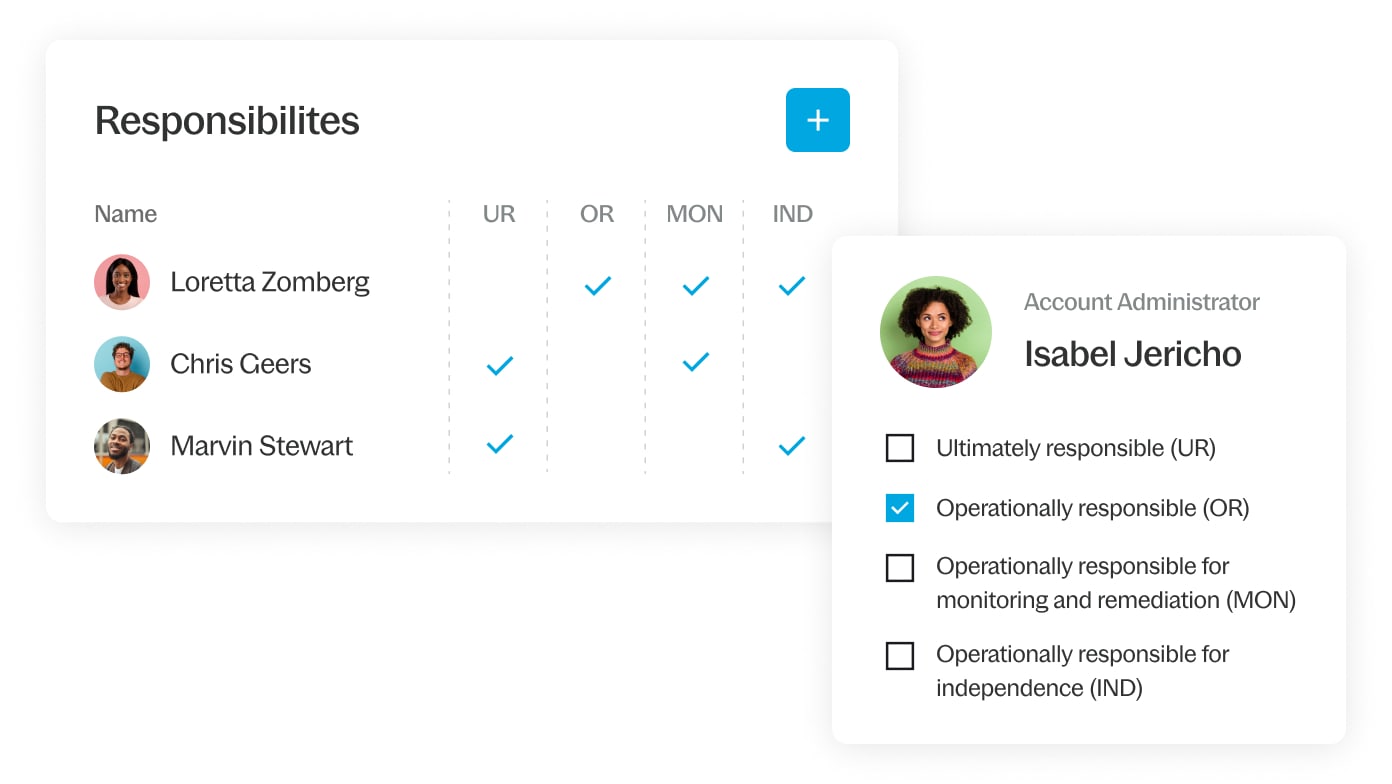The width and height of the screenshot is (1392, 784).
Task: Click the MON column header
Action: pos(695,214)
